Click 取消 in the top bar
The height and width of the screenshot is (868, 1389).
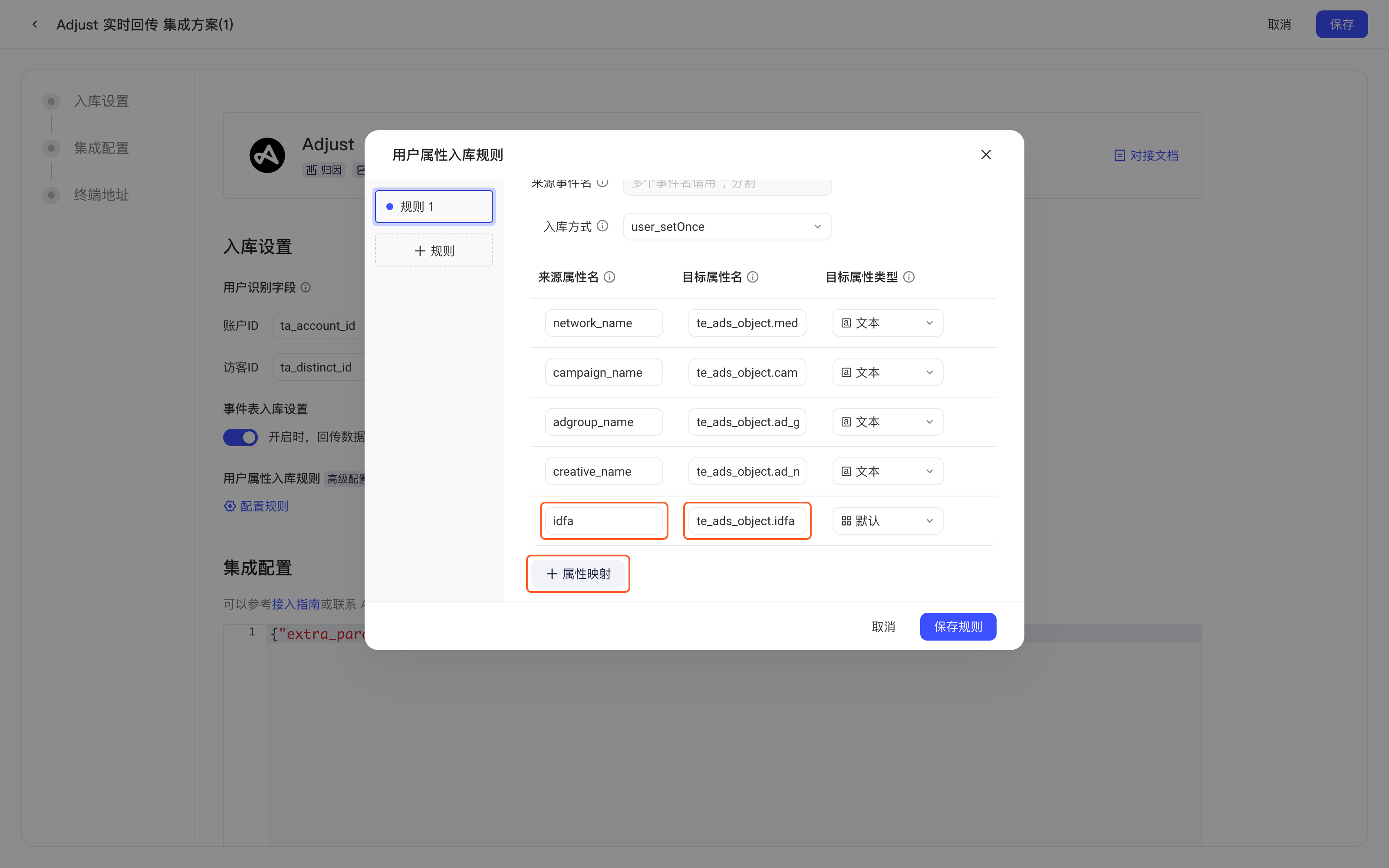(x=1279, y=24)
